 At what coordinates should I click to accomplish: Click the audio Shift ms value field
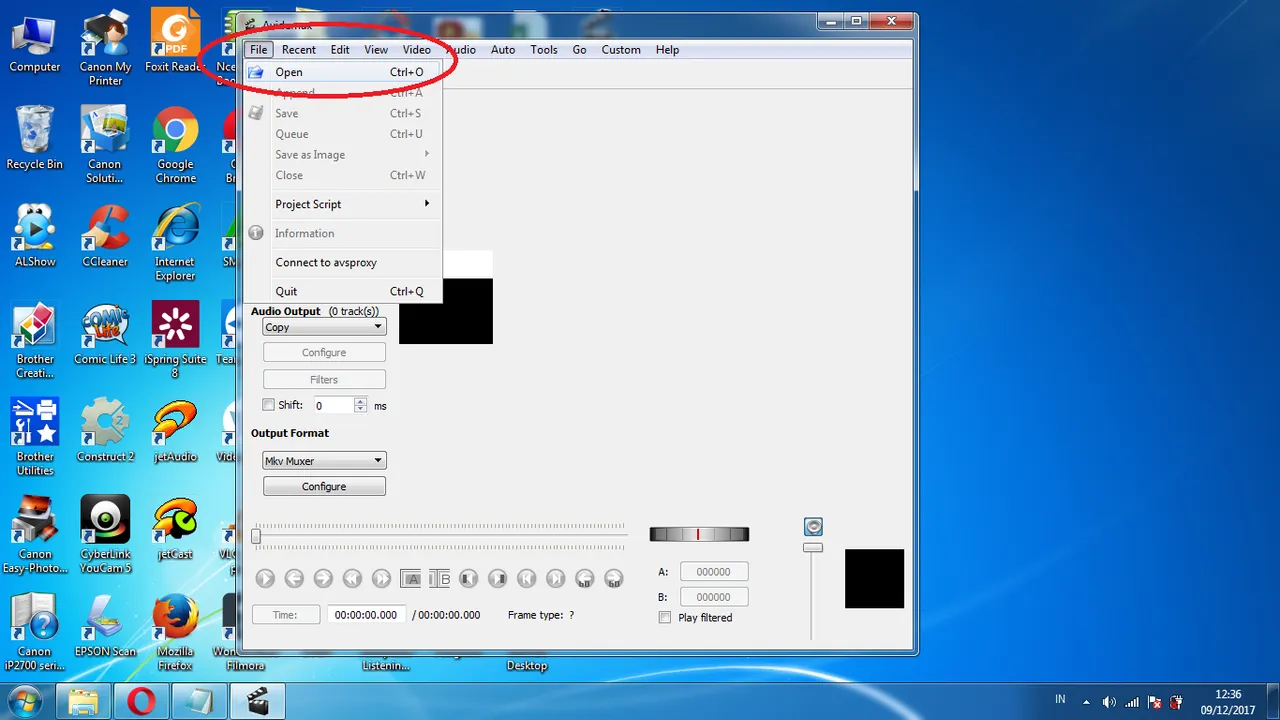coord(333,405)
